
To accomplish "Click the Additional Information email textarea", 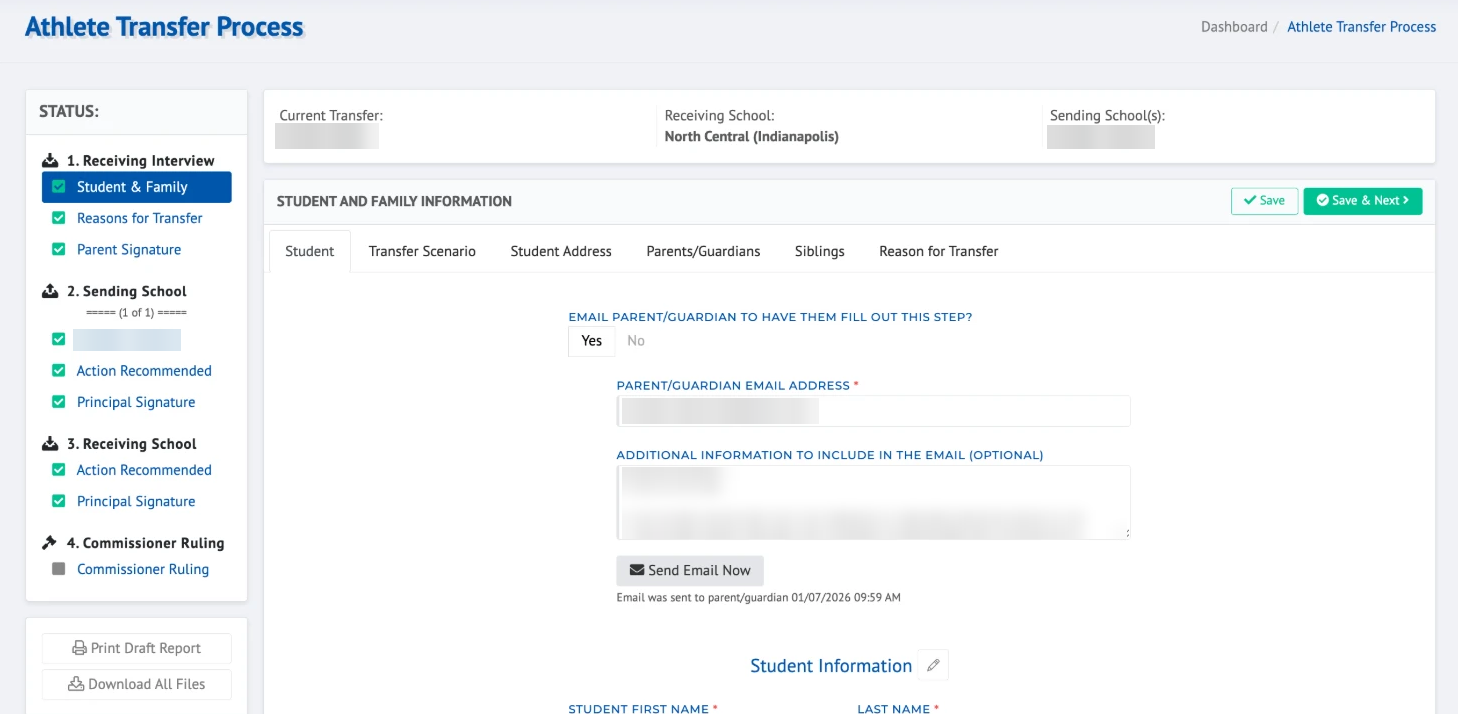I will tap(873, 503).
